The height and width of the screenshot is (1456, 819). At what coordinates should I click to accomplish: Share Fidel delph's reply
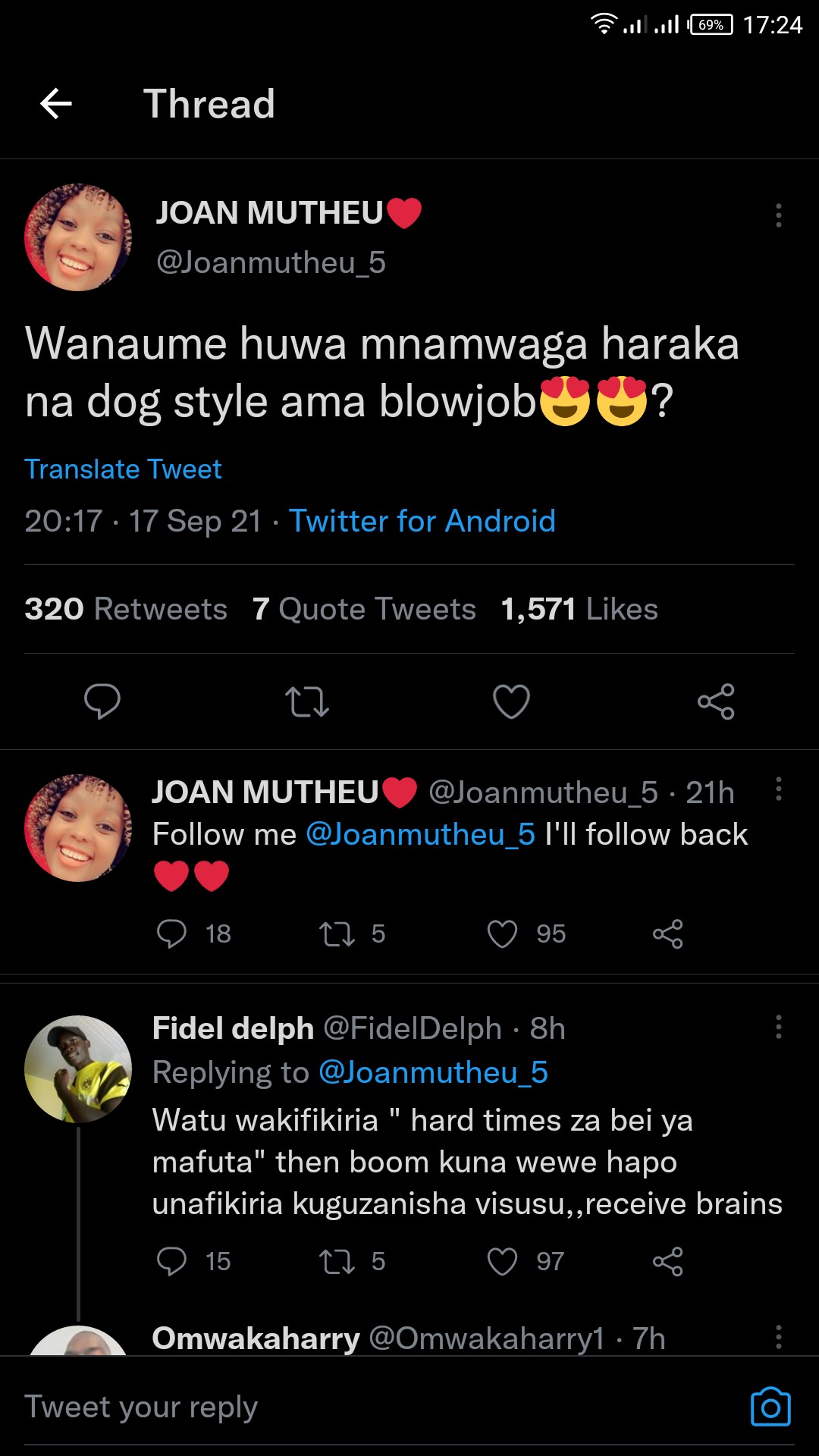(667, 1262)
